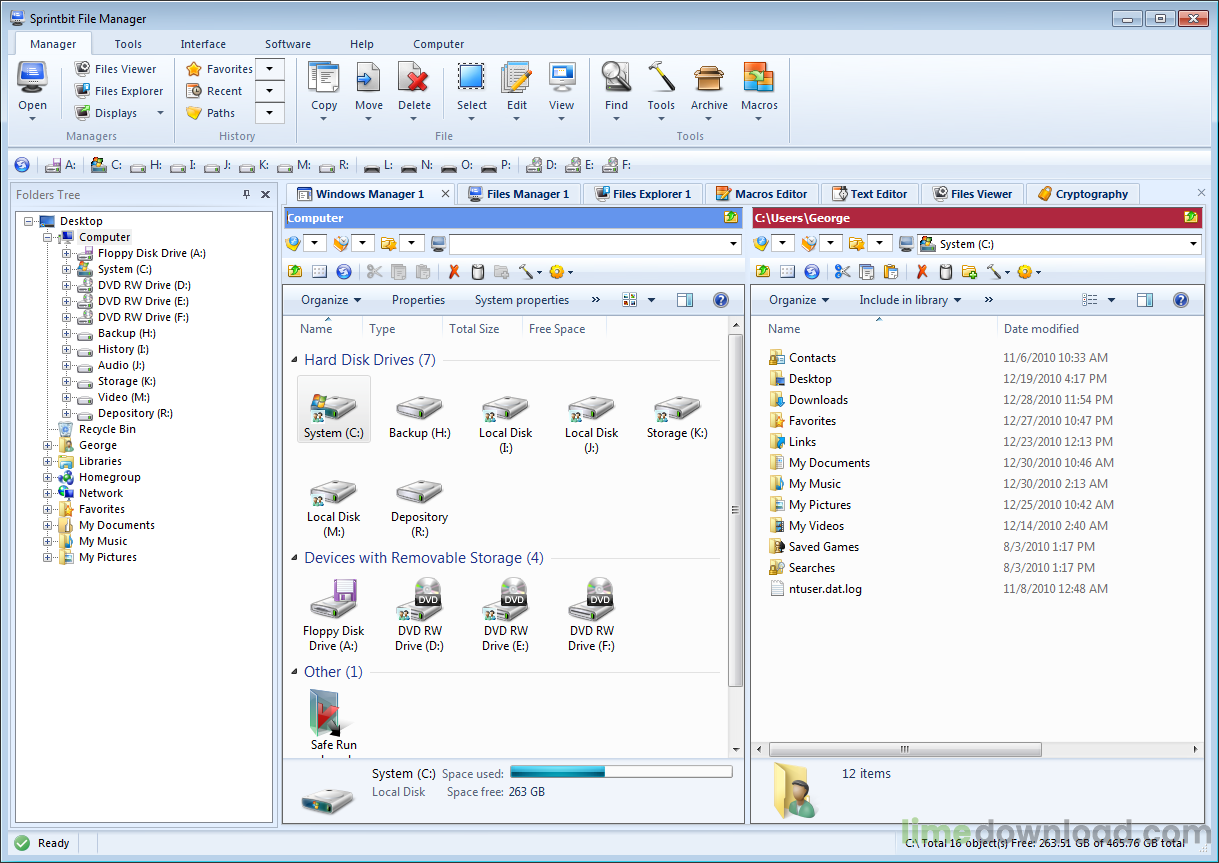Collapse the Computer node in Folders Tree
This screenshot has height=863, width=1219.
click(x=47, y=237)
